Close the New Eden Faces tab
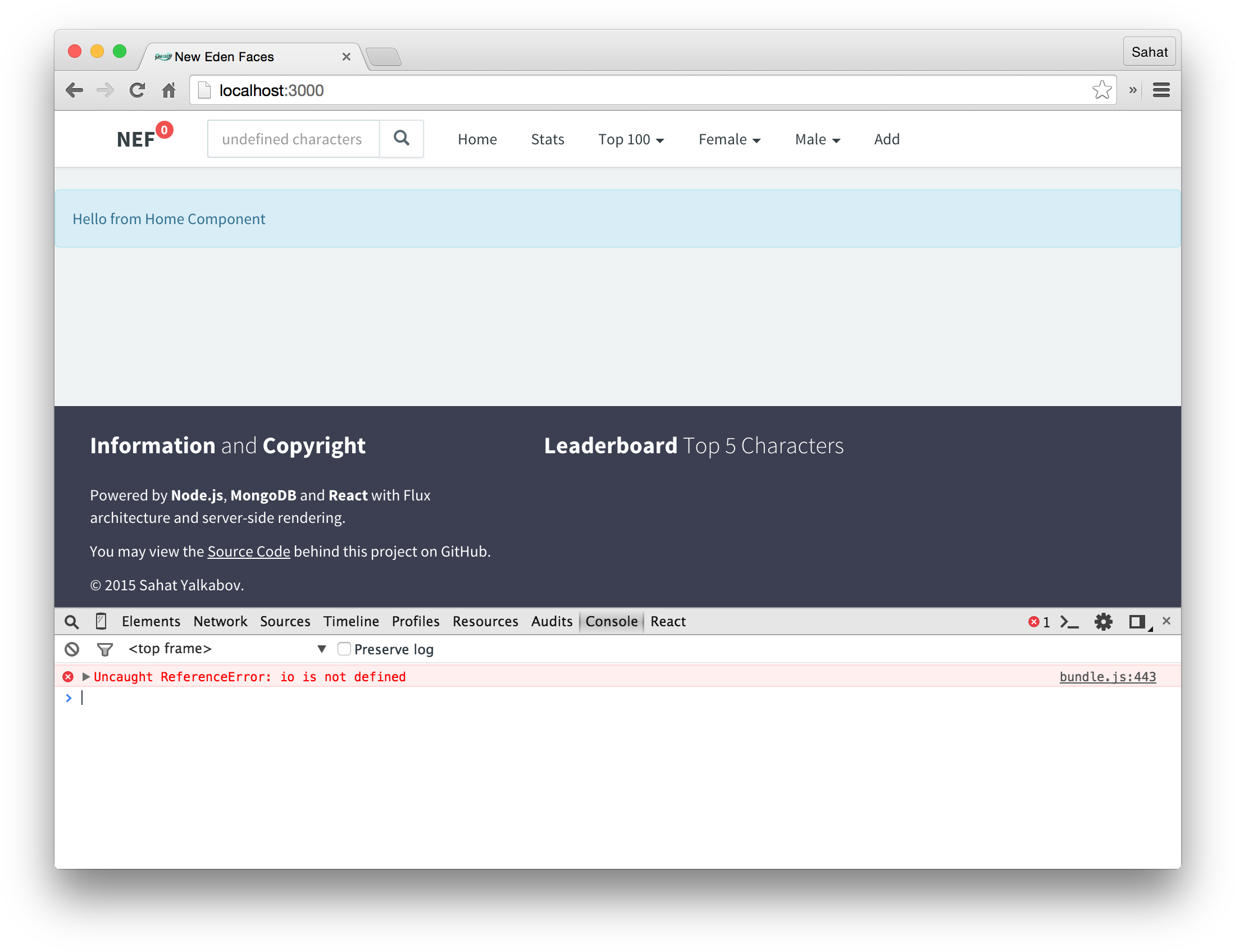Image resolution: width=1235 pixels, height=952 pixels. (x=346, y=57)
